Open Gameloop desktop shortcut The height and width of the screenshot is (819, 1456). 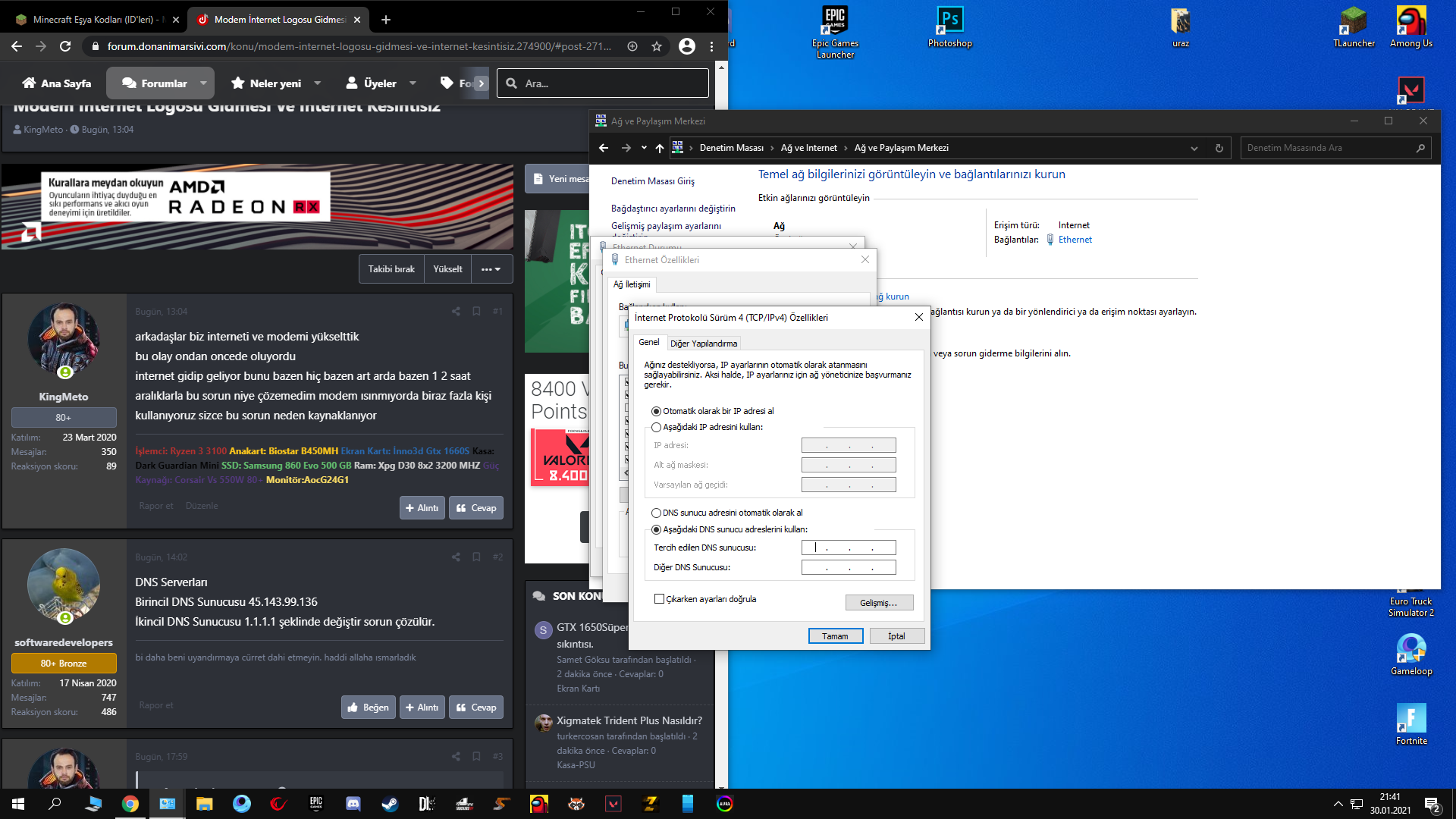coord(1410,654)
